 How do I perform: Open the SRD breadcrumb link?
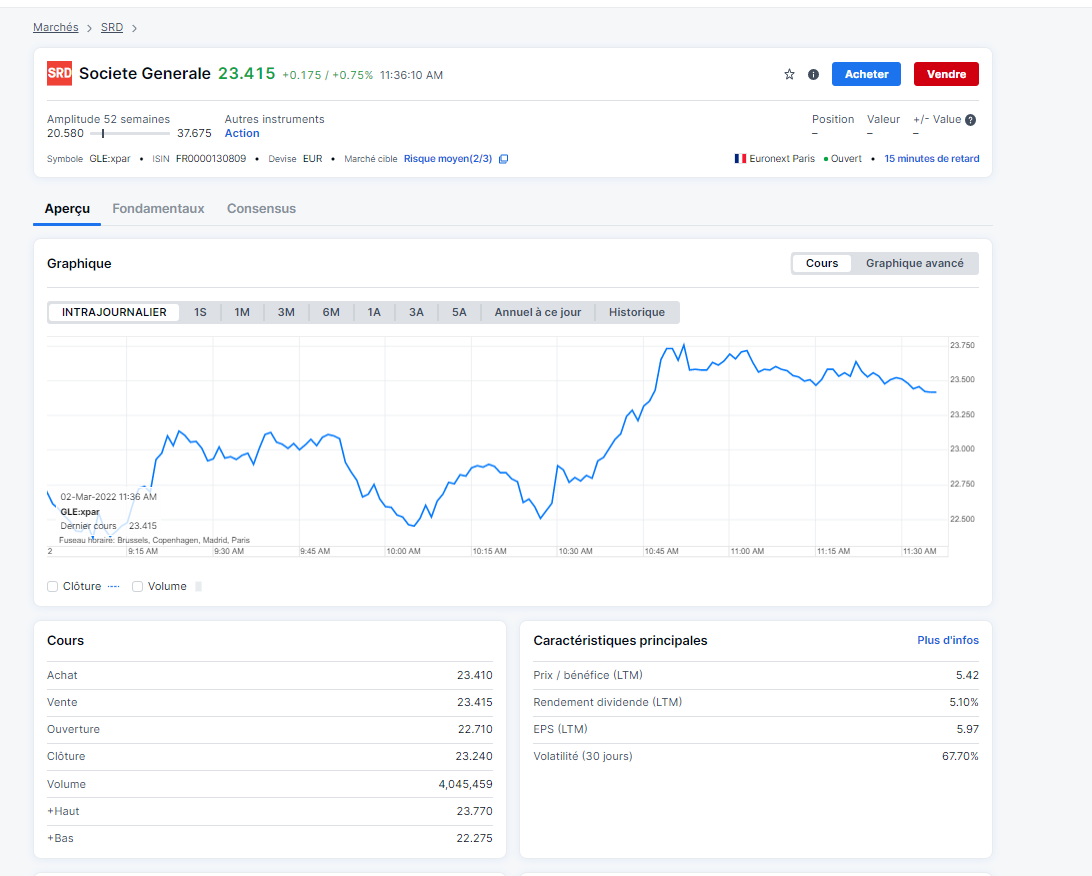[111, 27]
